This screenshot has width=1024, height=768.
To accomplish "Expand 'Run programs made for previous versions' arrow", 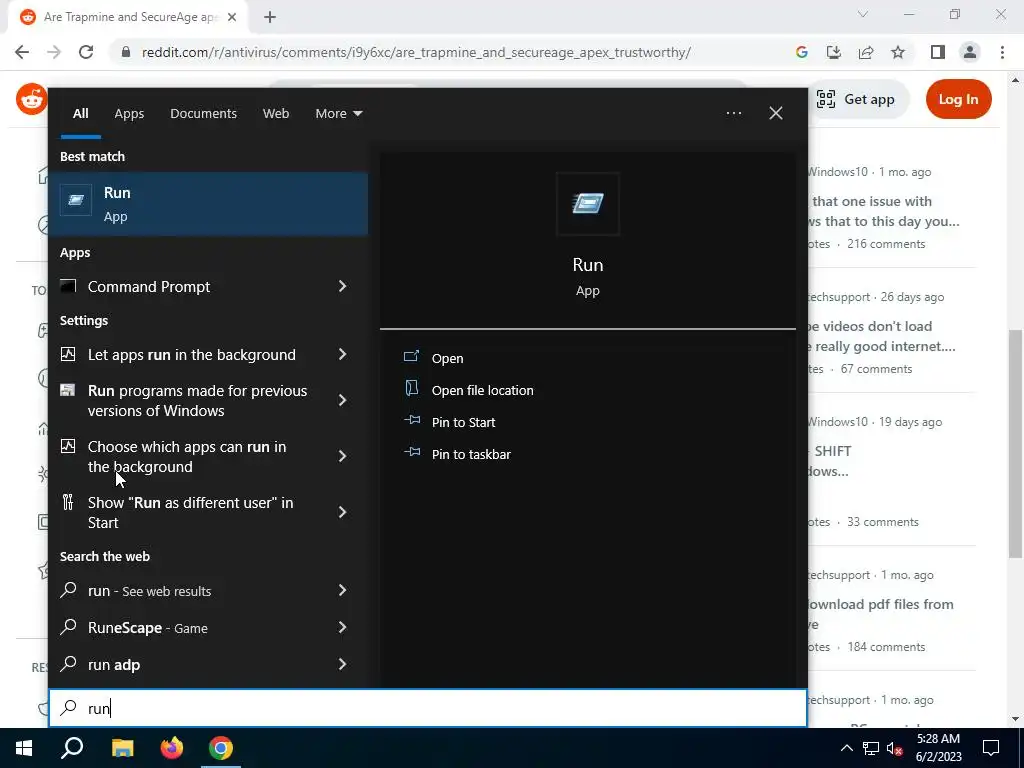I will click(x=342, y=400).
